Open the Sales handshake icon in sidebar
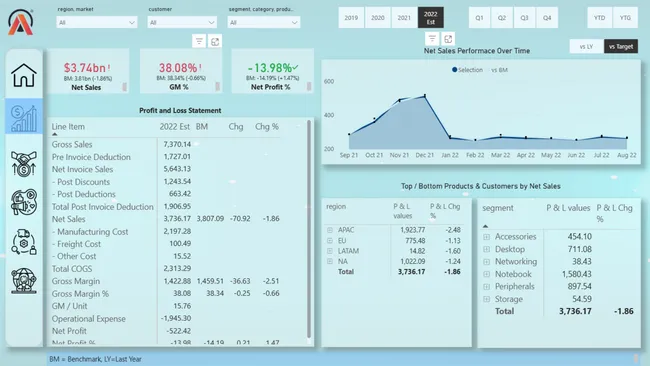The image size is (650, 366). [24, 163]
